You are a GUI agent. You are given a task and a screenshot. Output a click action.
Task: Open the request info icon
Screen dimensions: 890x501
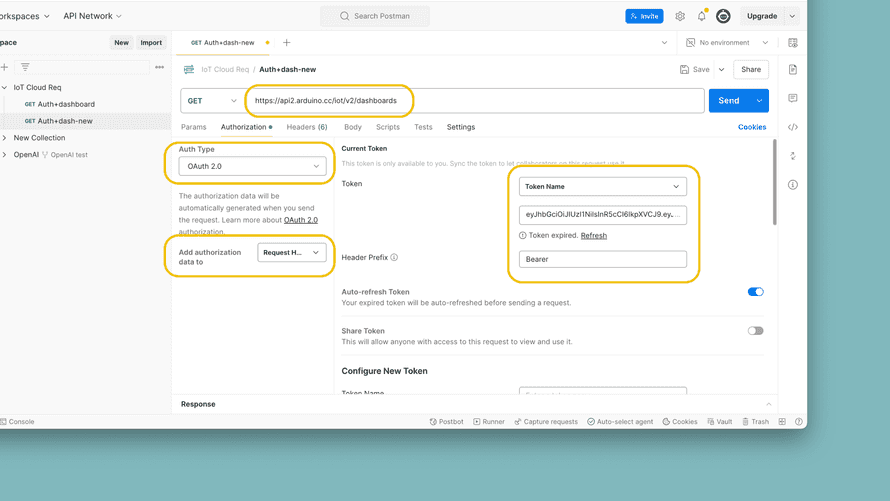[x=793, y=185]
